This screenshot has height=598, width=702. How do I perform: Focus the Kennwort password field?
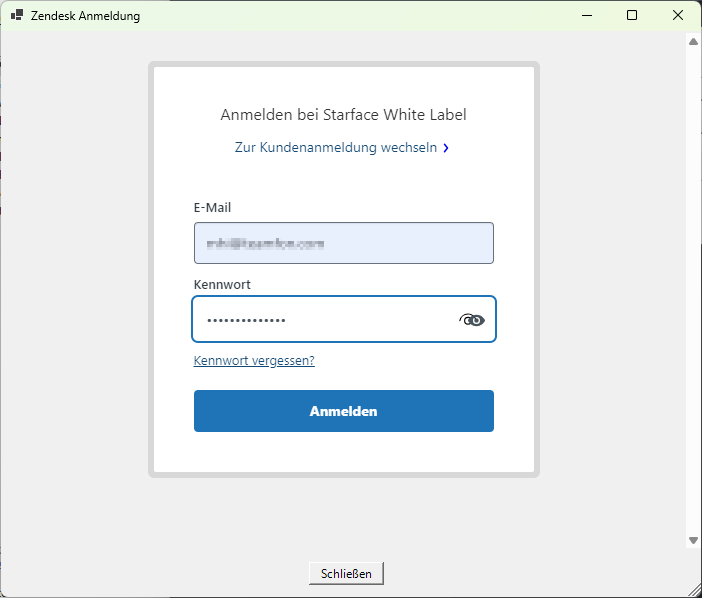344,319
